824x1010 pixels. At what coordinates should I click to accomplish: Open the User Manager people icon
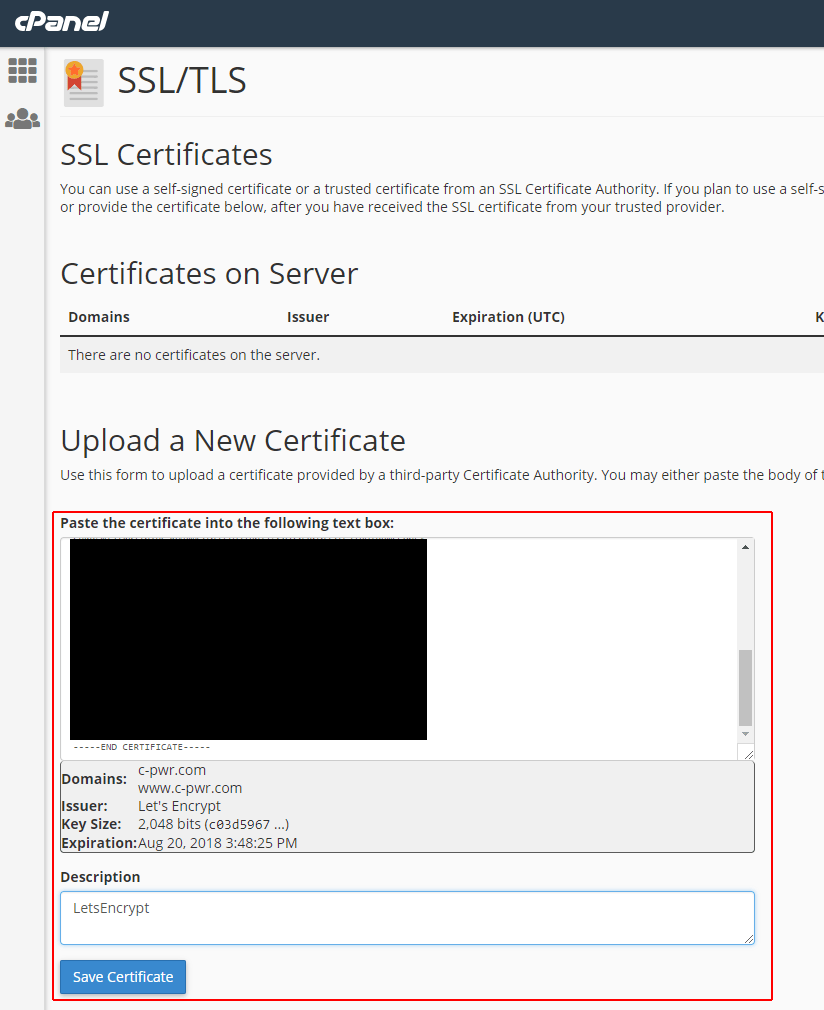(23, 119)
